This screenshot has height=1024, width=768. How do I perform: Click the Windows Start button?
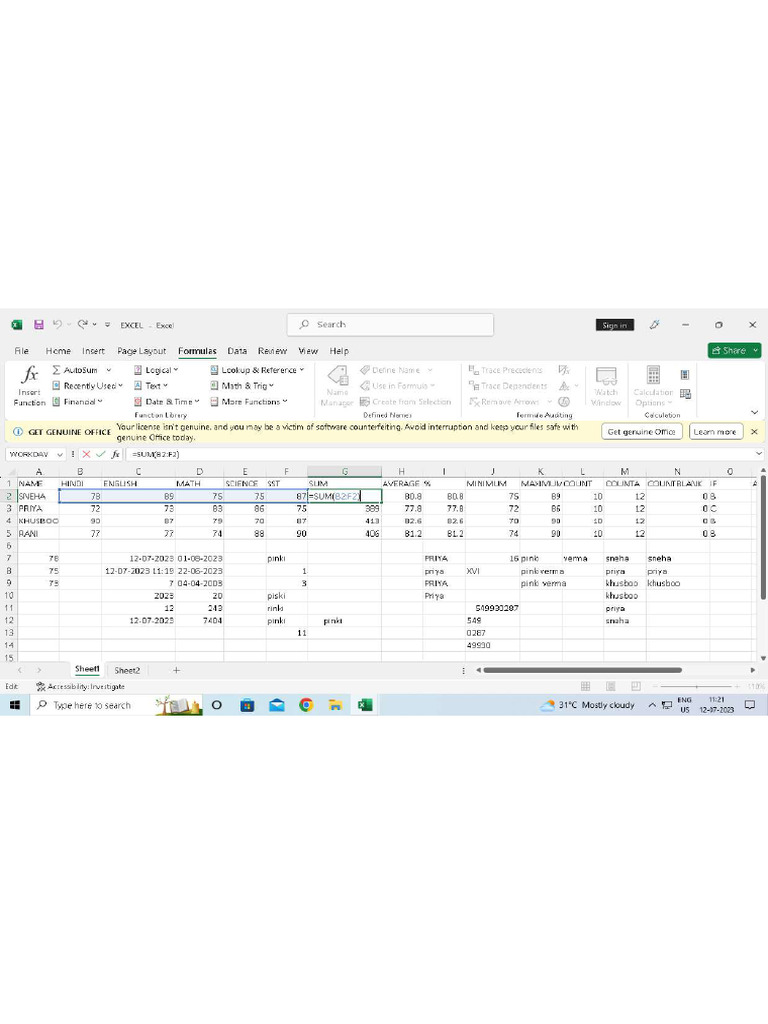coord(15,705)
